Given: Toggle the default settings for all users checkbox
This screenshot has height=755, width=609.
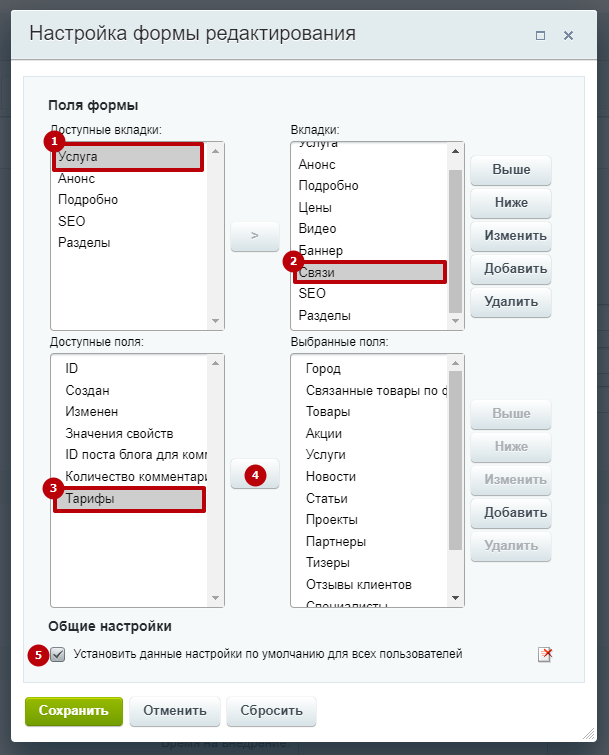Looking at the screenshot, I should click(x=58, y=654).
